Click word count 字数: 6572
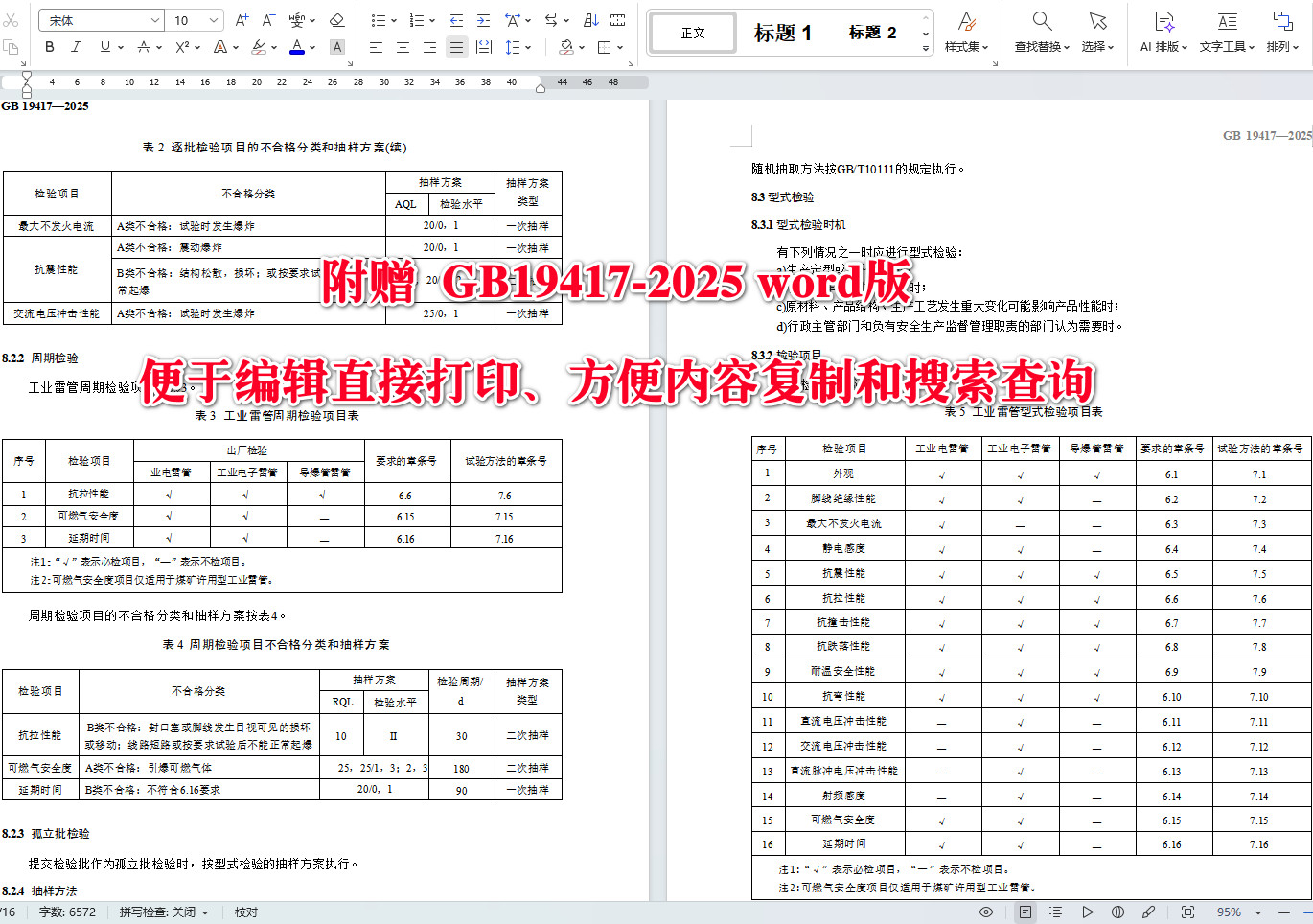 tap(67, 912)
